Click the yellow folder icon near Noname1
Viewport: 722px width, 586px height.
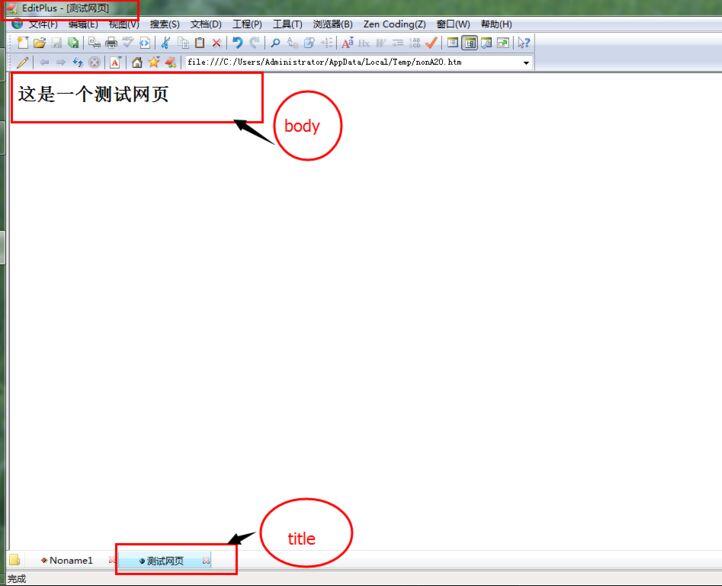point(15,560)
